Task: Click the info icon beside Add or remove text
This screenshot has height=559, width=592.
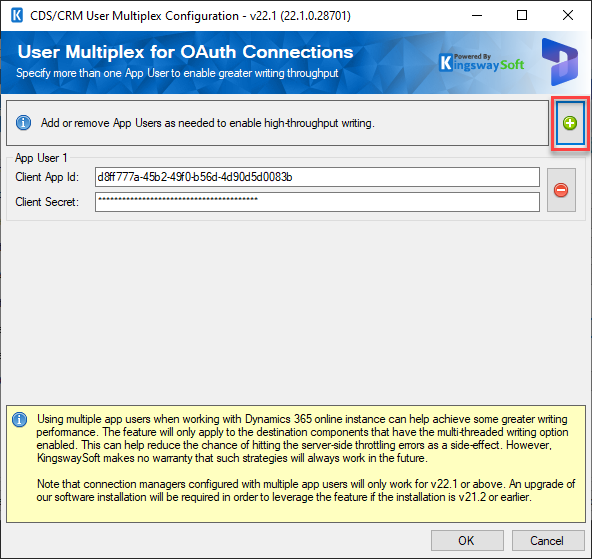Action: pyautogui.click(x=23, y=123)
